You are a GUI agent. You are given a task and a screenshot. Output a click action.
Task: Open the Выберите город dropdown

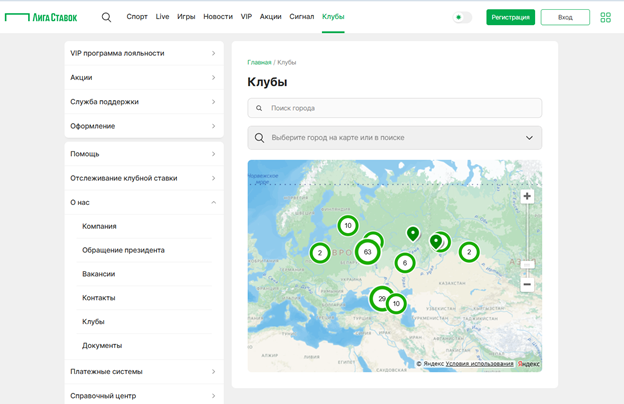click(395, 138)
